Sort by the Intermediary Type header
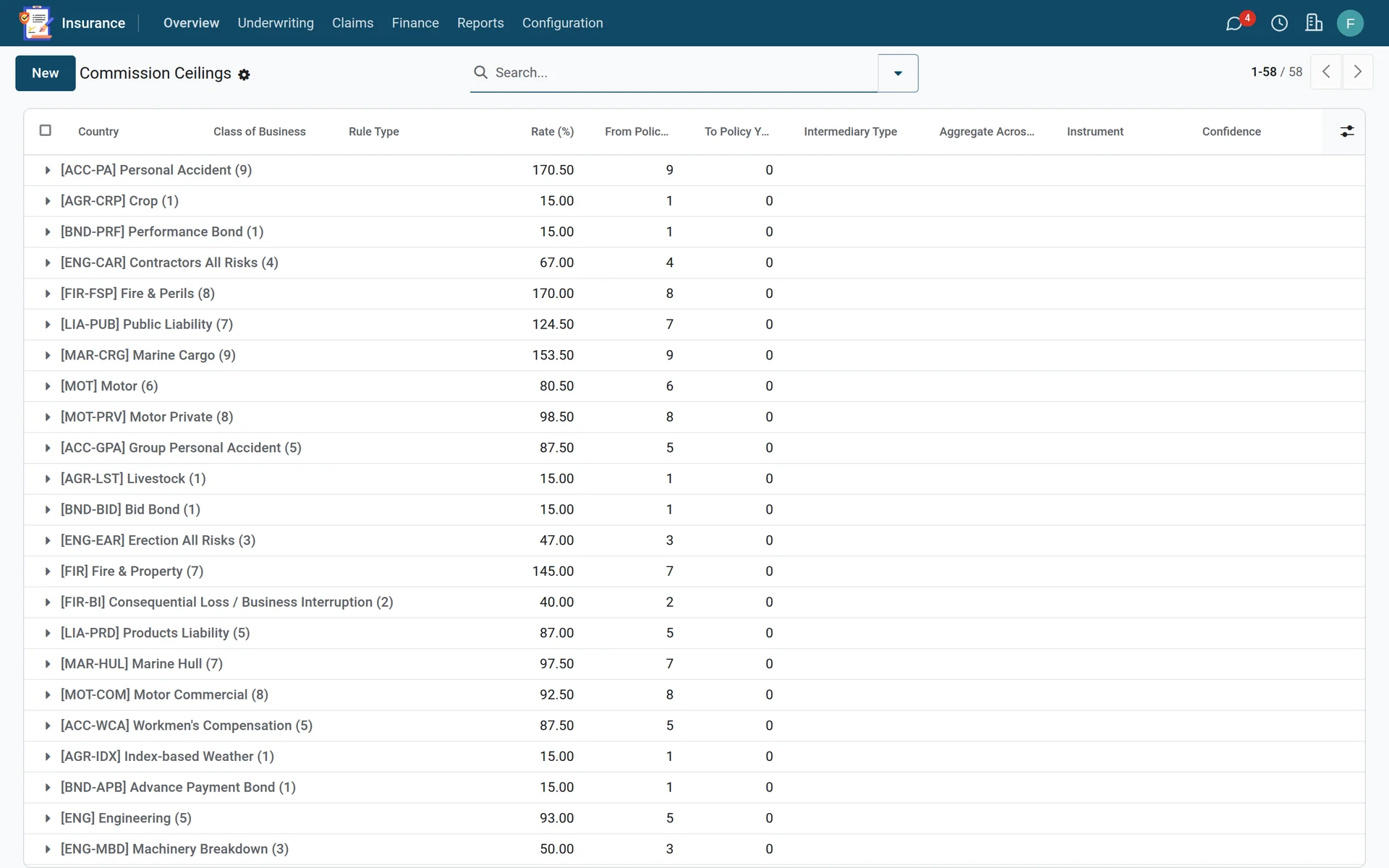 click(850, 132)
